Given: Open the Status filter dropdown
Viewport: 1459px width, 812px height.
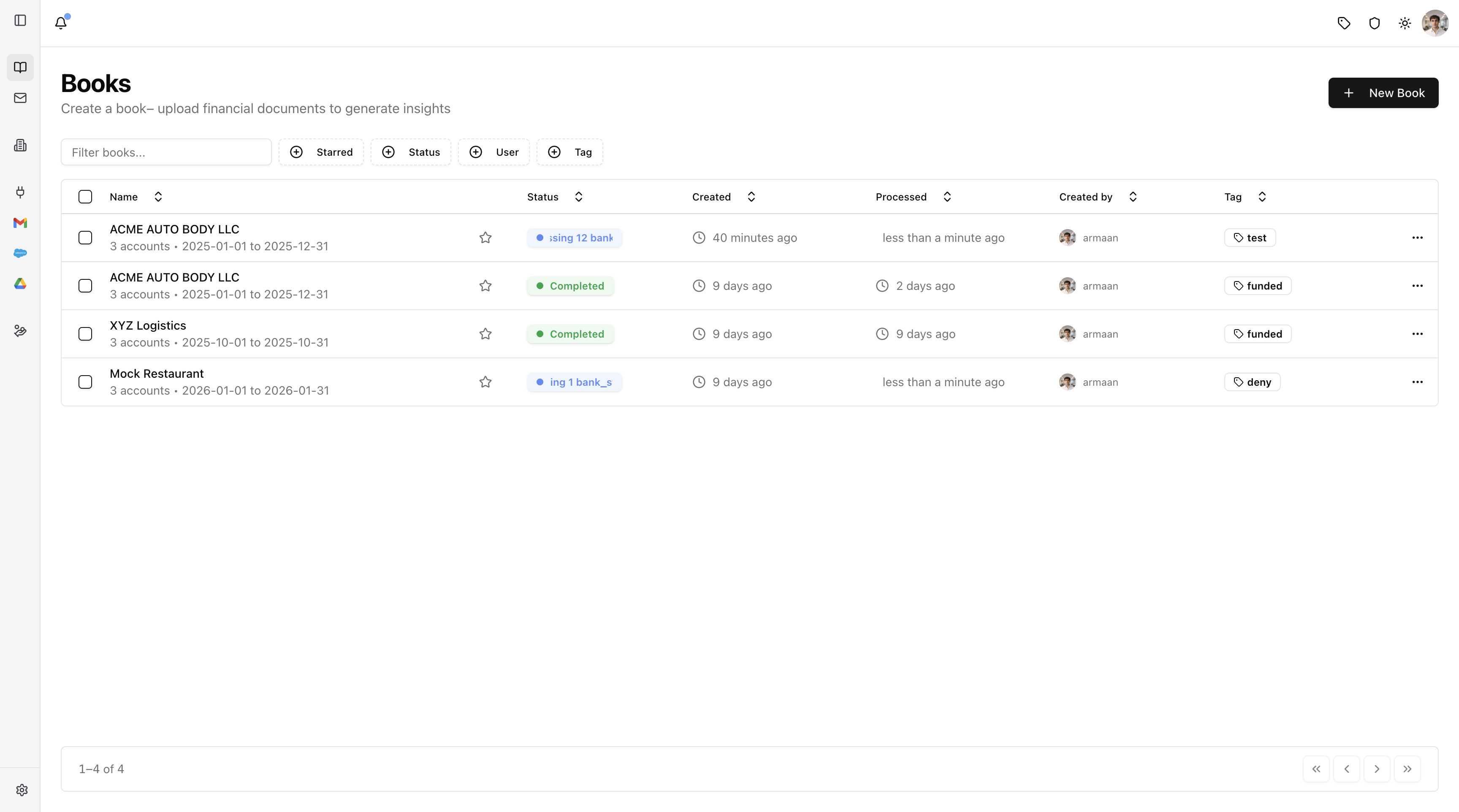Looking at the screenshot, I should pos(411,152).
